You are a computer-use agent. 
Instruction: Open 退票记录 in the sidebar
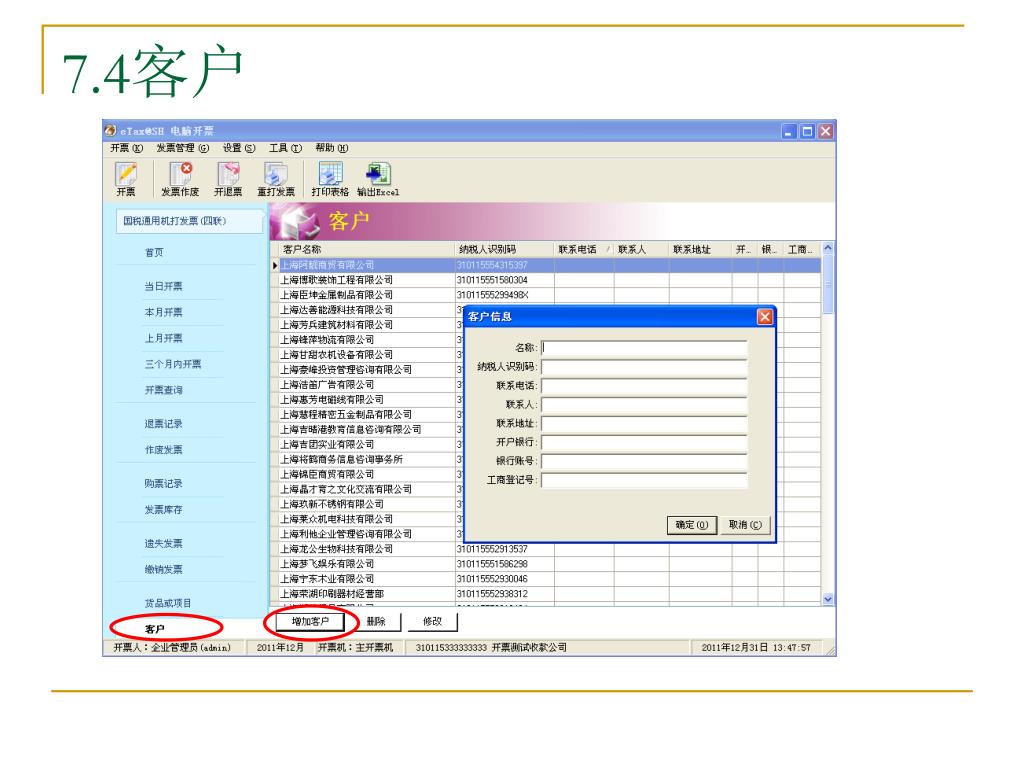pos(163,424)
